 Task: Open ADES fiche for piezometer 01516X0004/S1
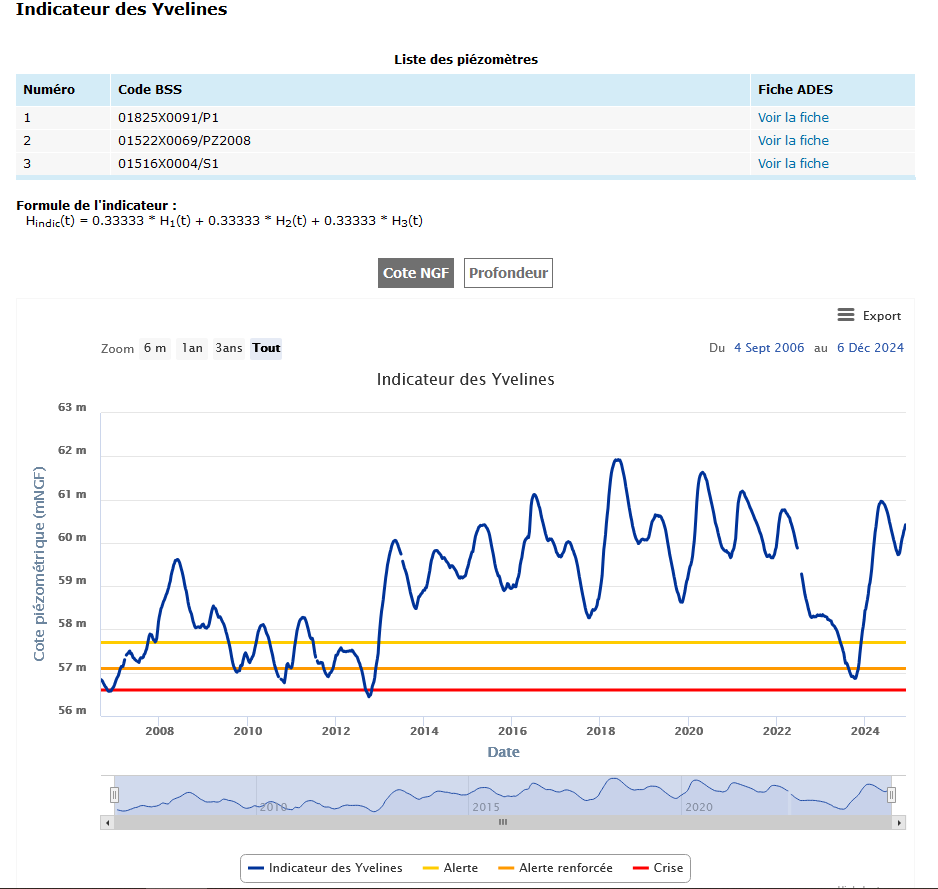793,163
